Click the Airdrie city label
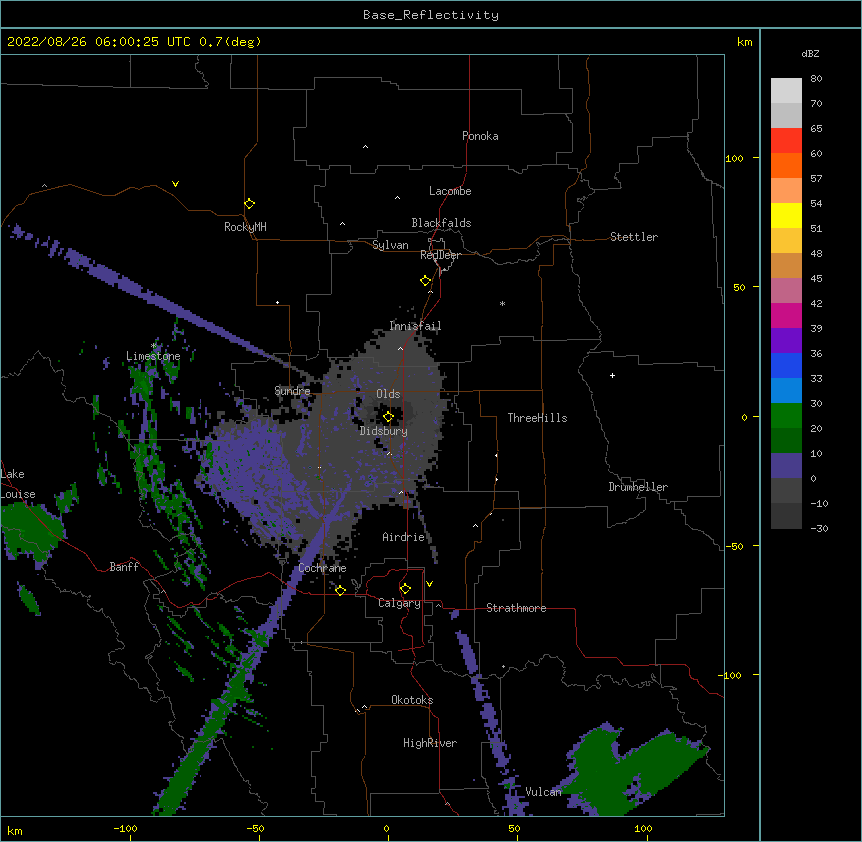 click(x=404, y=537)
